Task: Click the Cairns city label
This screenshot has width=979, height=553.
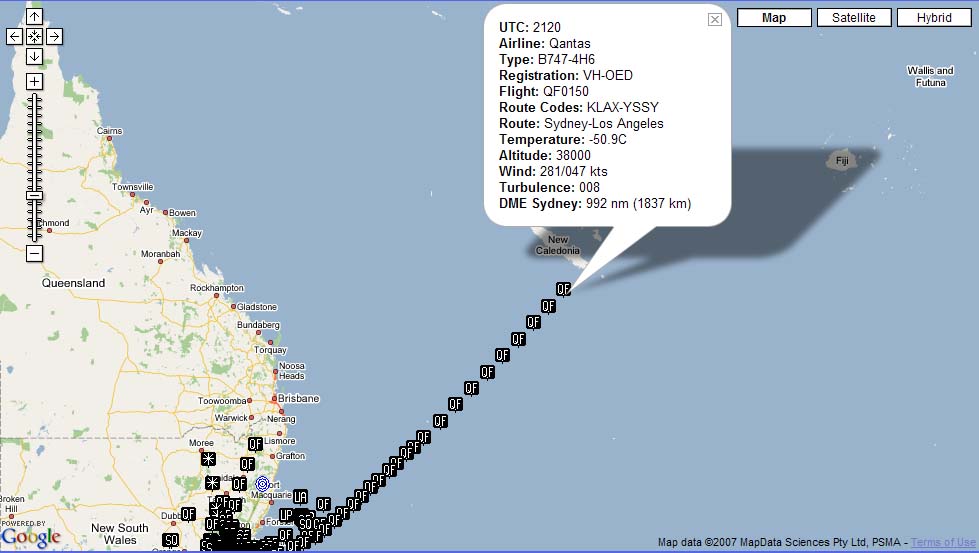Action: [109, 131]
